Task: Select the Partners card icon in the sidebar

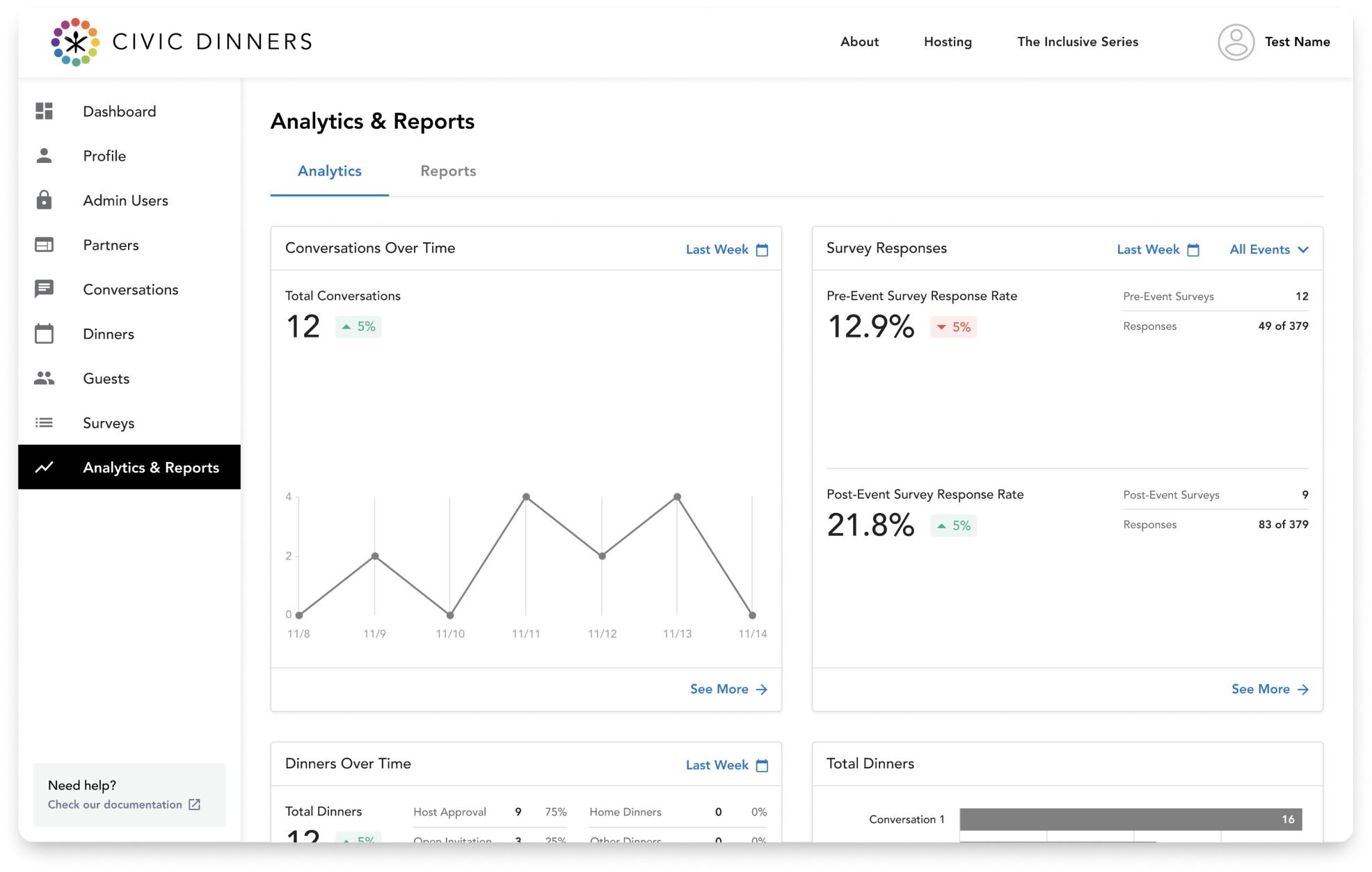Action: click(44, 245)
